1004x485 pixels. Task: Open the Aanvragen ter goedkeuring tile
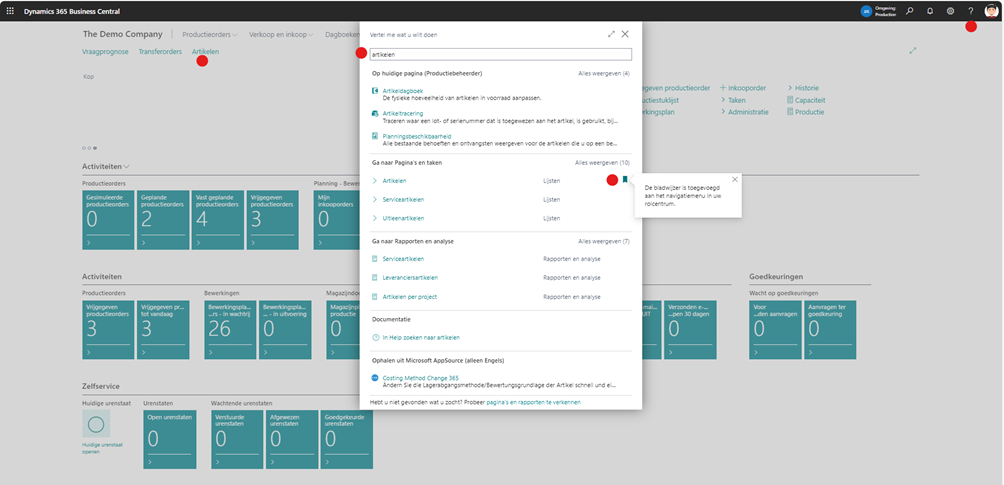pos(830,329)
